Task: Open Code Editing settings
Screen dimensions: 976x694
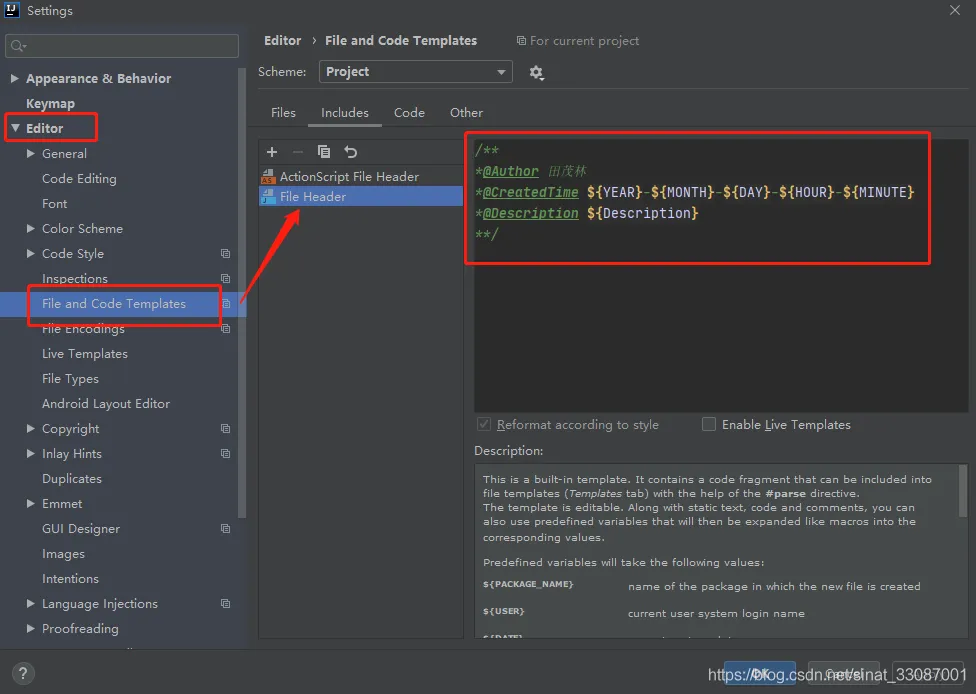Action: [79, 179]
